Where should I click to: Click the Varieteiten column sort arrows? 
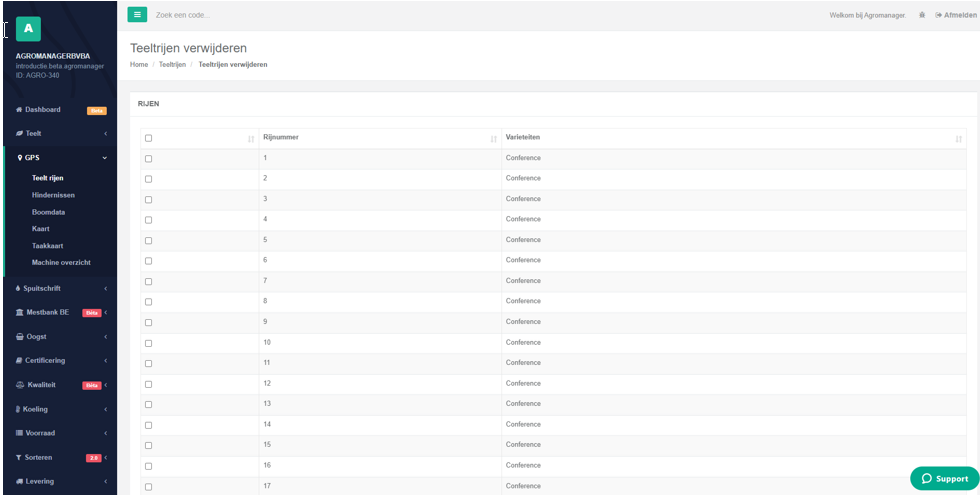point(958,139)
